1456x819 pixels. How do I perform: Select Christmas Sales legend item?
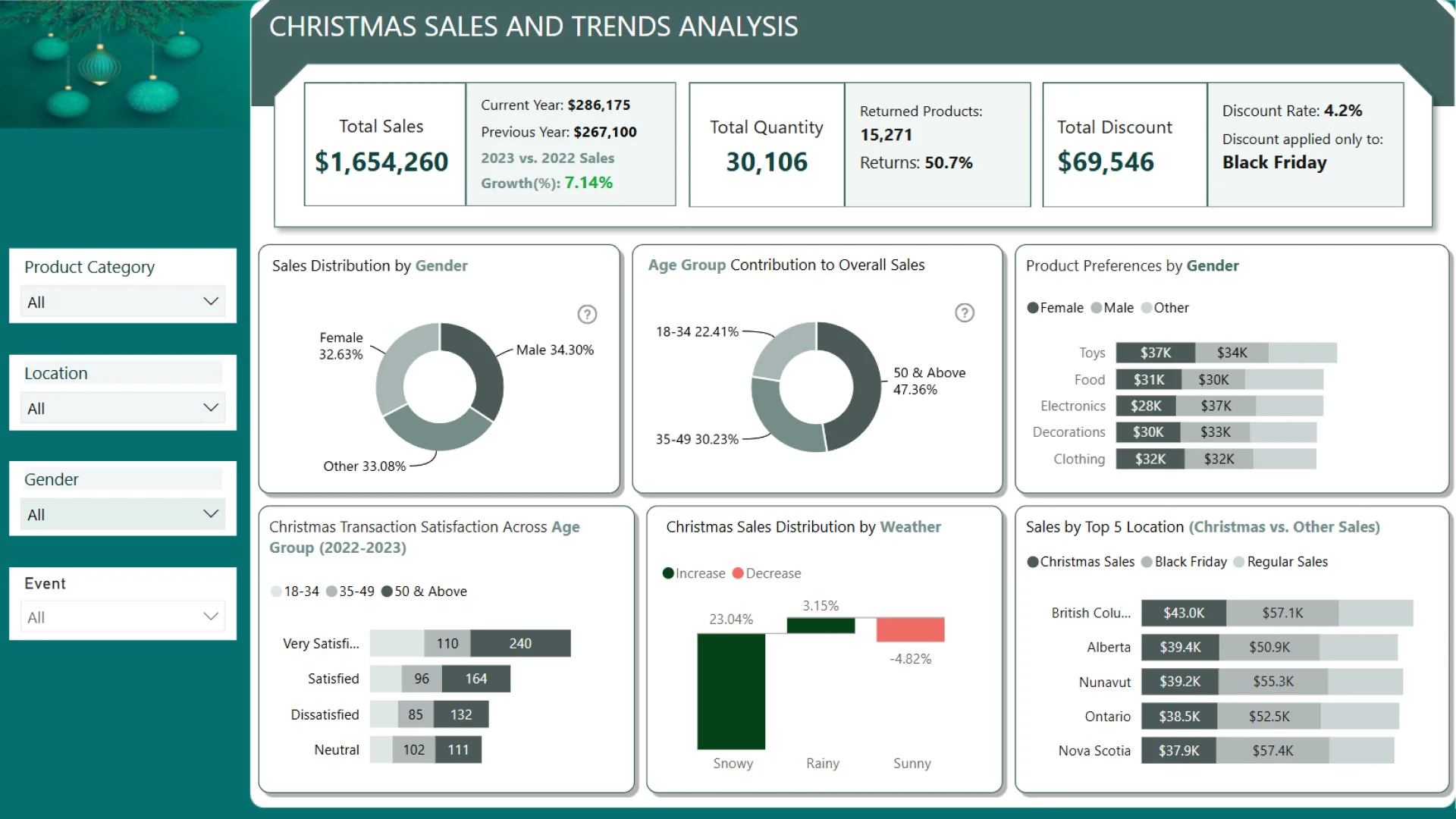(x=1081, y=562)
